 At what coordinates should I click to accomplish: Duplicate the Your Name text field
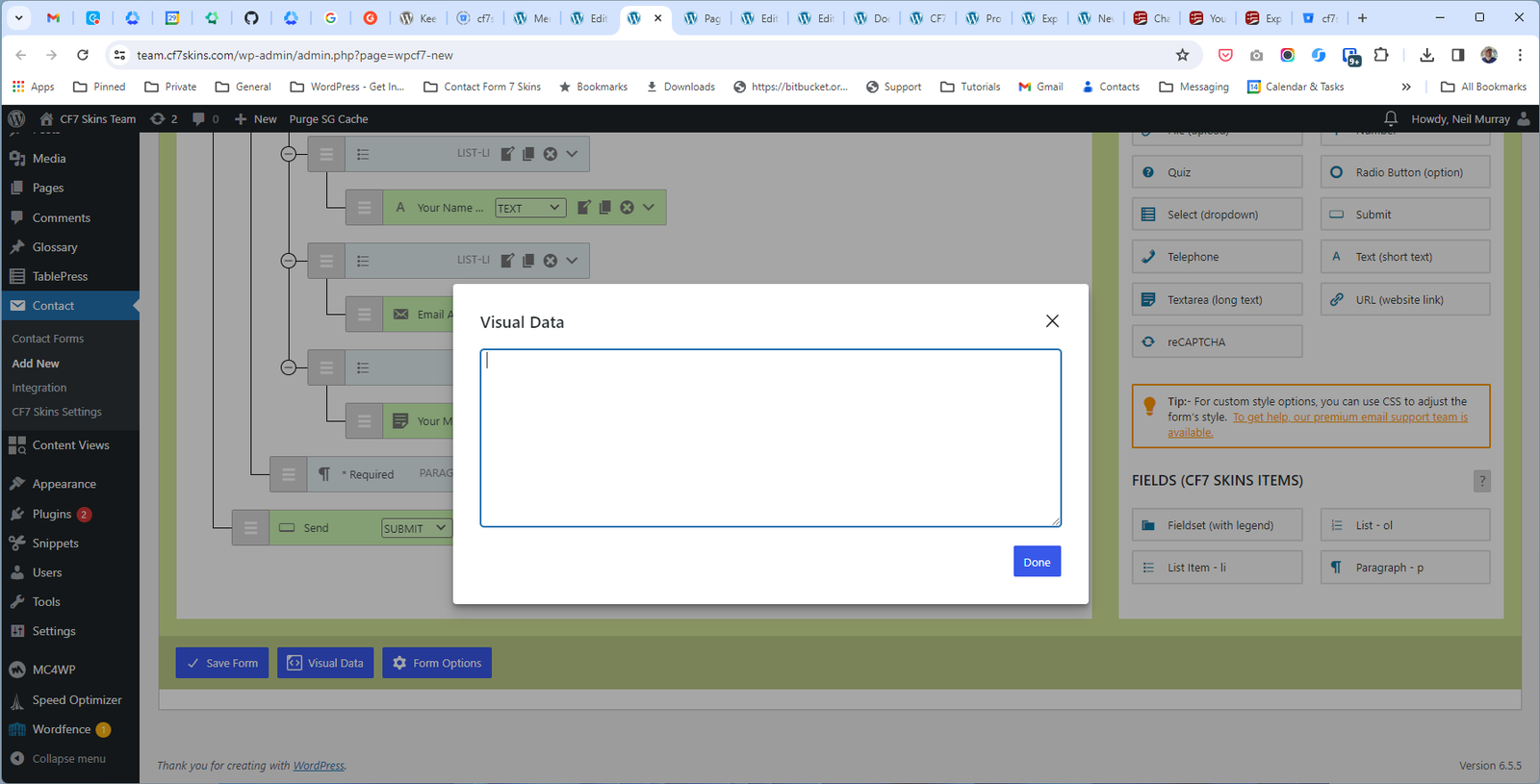pyautogui.click(x=604, y=208)
